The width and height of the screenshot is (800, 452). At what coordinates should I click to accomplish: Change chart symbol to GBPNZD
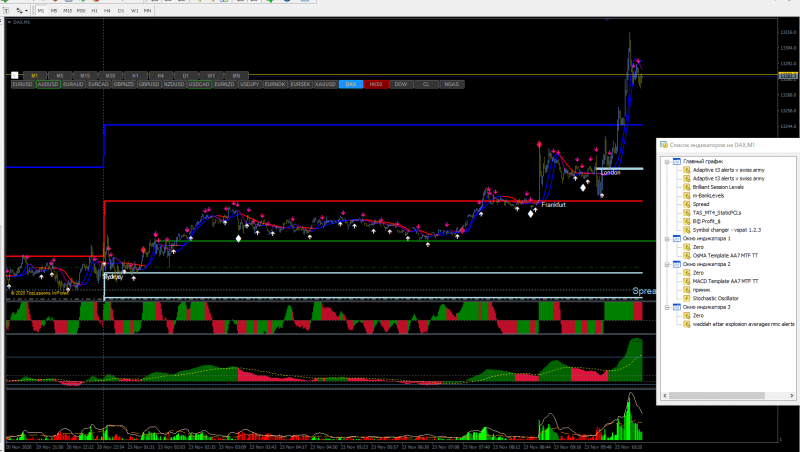pyautogui.click(x=123, y=84)
